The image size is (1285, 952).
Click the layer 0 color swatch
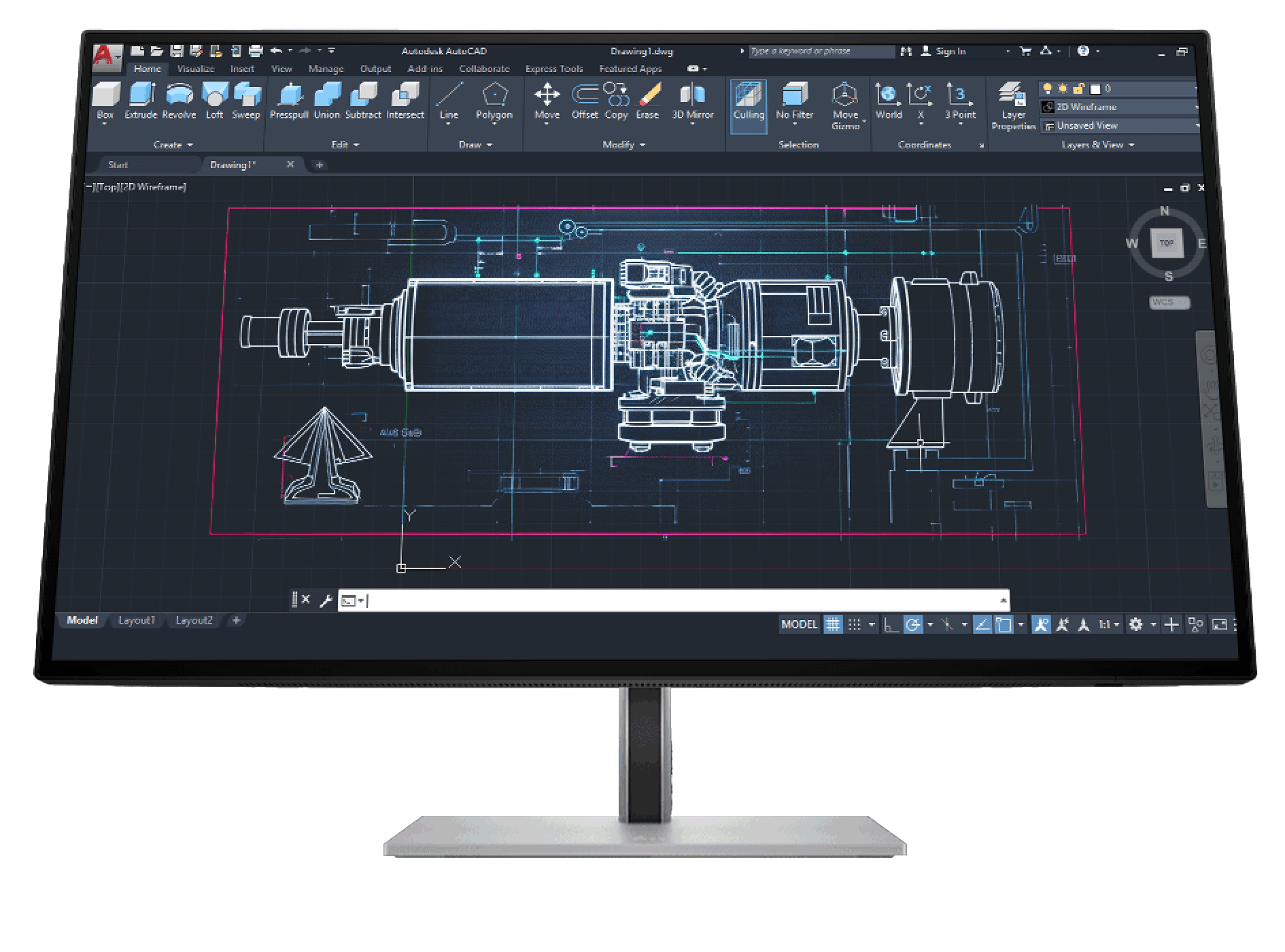pos(1096,88)
